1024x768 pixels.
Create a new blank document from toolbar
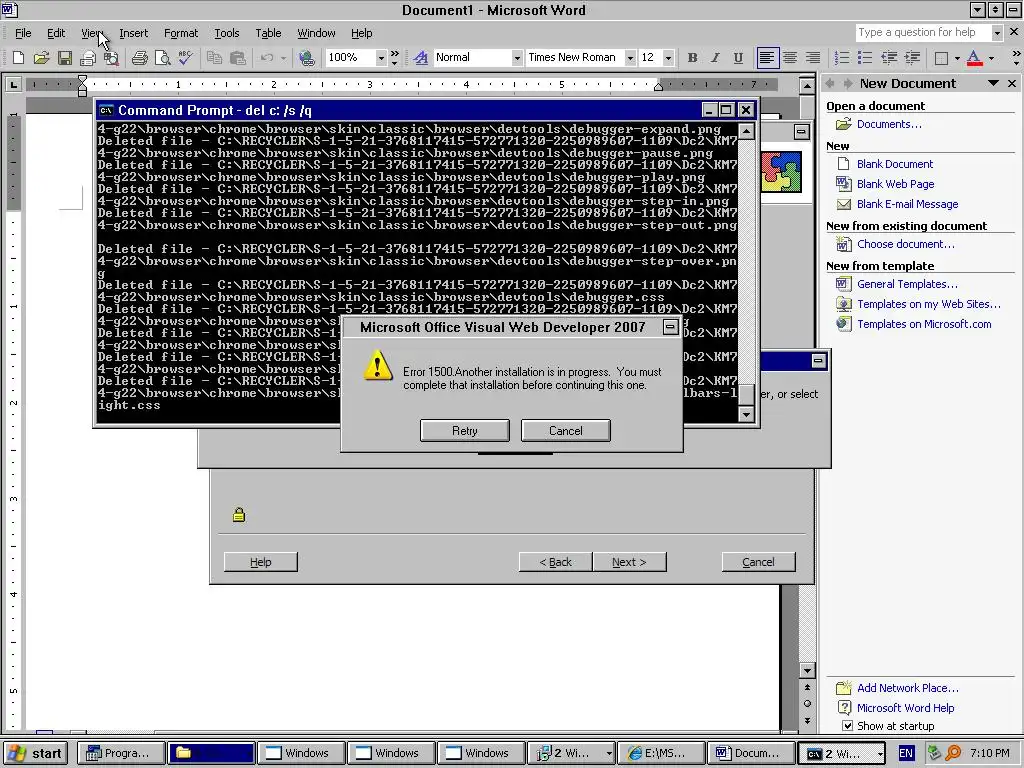18,57
